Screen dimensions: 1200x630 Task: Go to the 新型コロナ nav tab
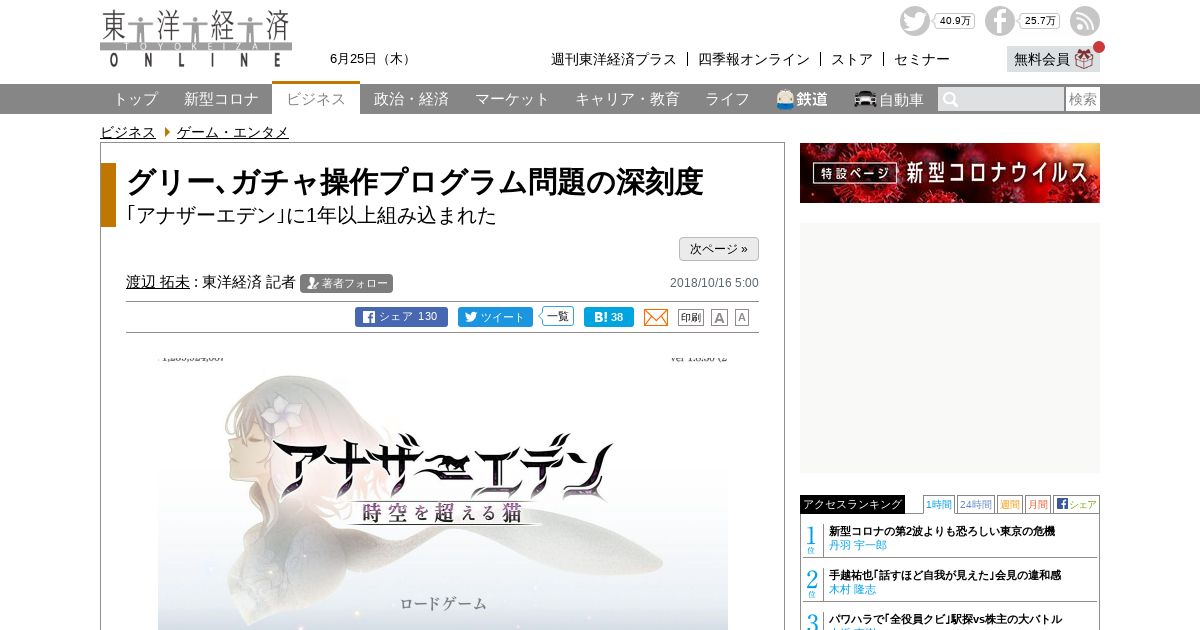click(x=221, y=99)
